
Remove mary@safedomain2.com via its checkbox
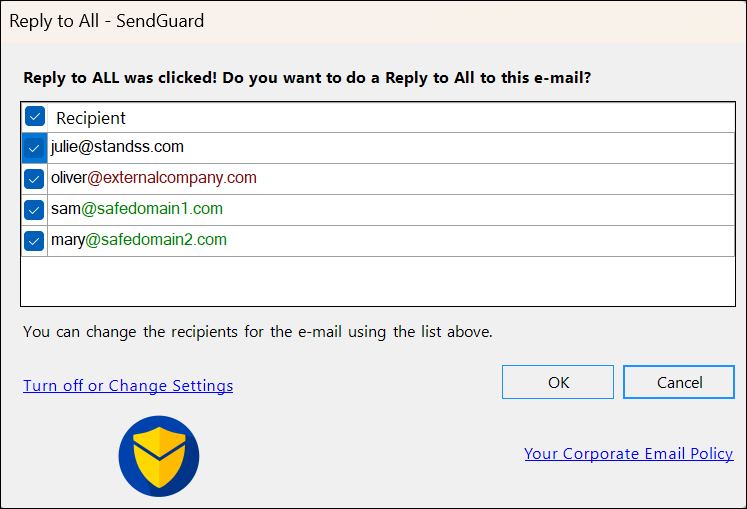[x=34, y=241]
